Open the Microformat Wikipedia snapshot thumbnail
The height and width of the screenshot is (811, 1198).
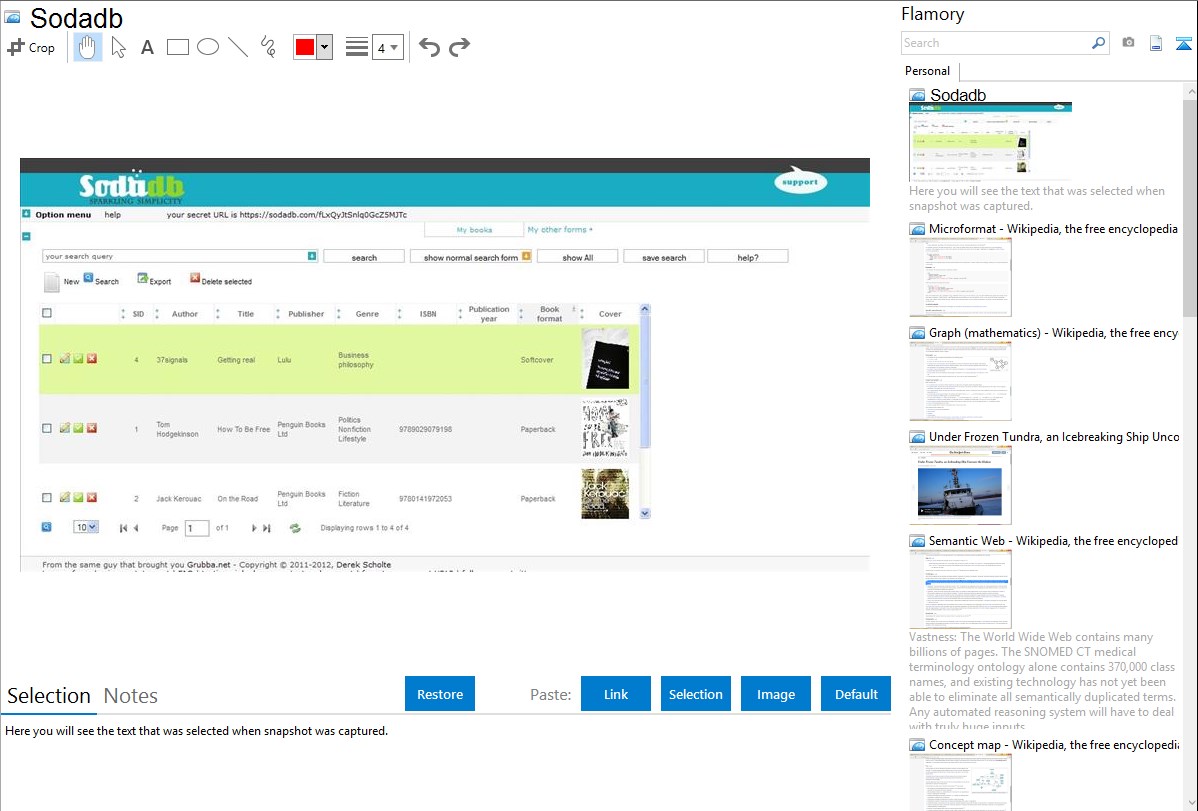click(x=960, y=277)
